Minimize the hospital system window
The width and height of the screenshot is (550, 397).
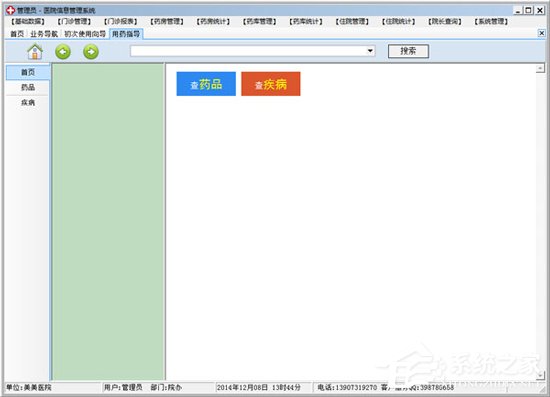(518, 10)
